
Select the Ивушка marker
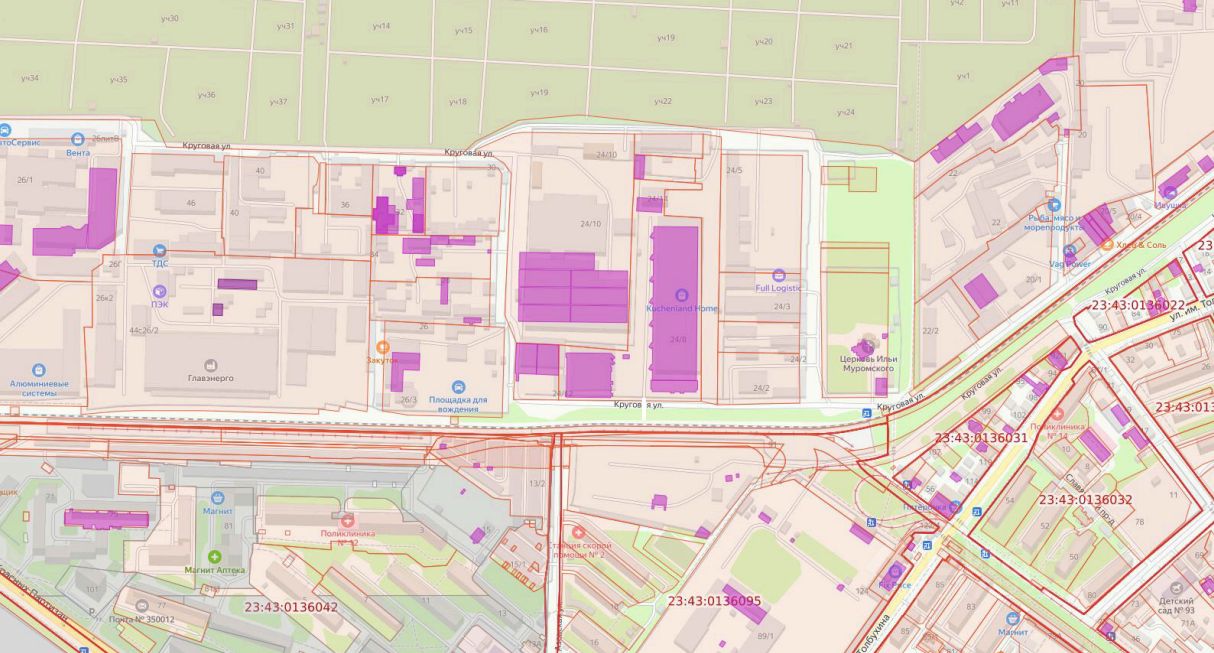click(x=1169, y=191)
